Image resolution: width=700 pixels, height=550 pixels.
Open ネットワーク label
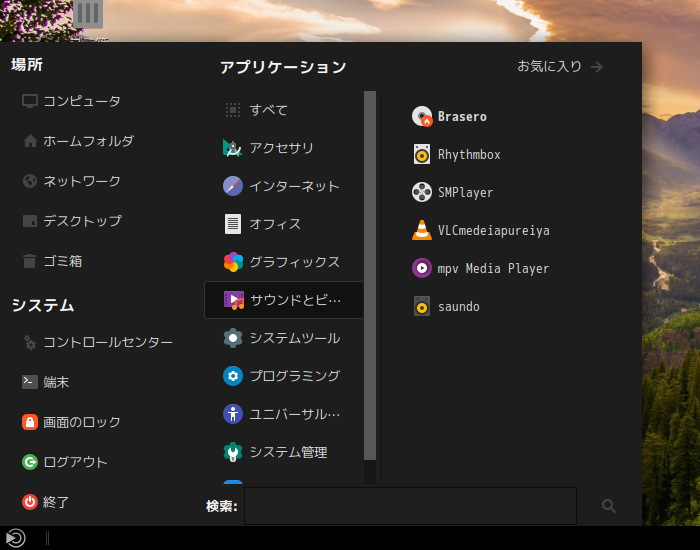(82, 181)
